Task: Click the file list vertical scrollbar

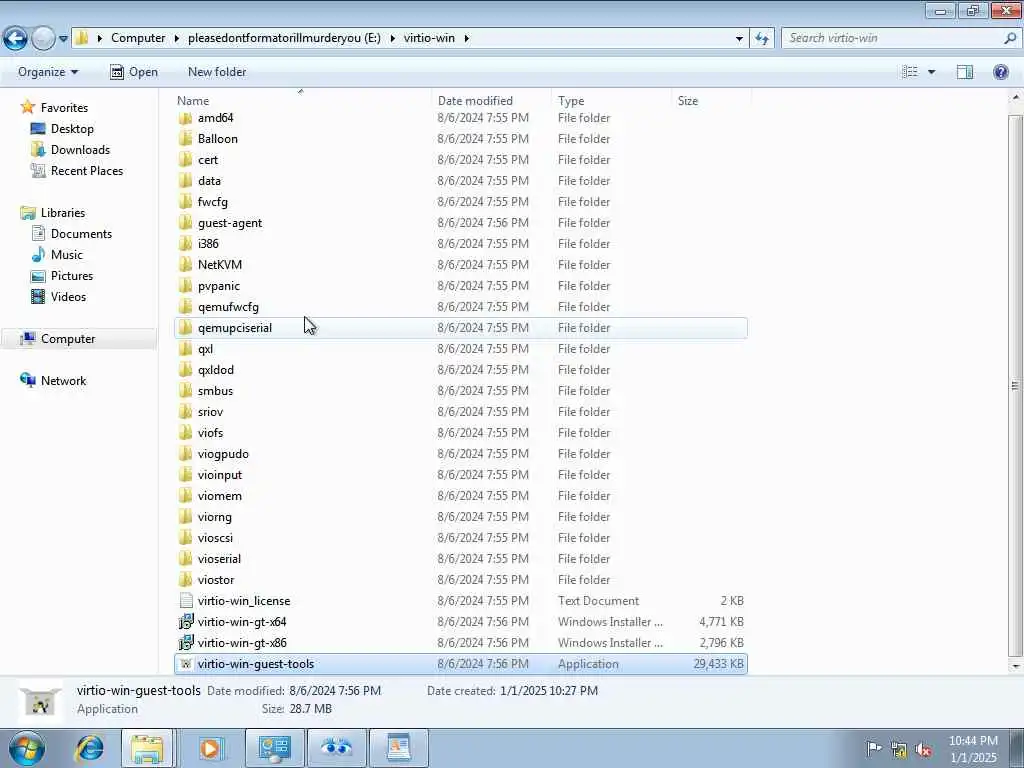Action: point(1015,385)
